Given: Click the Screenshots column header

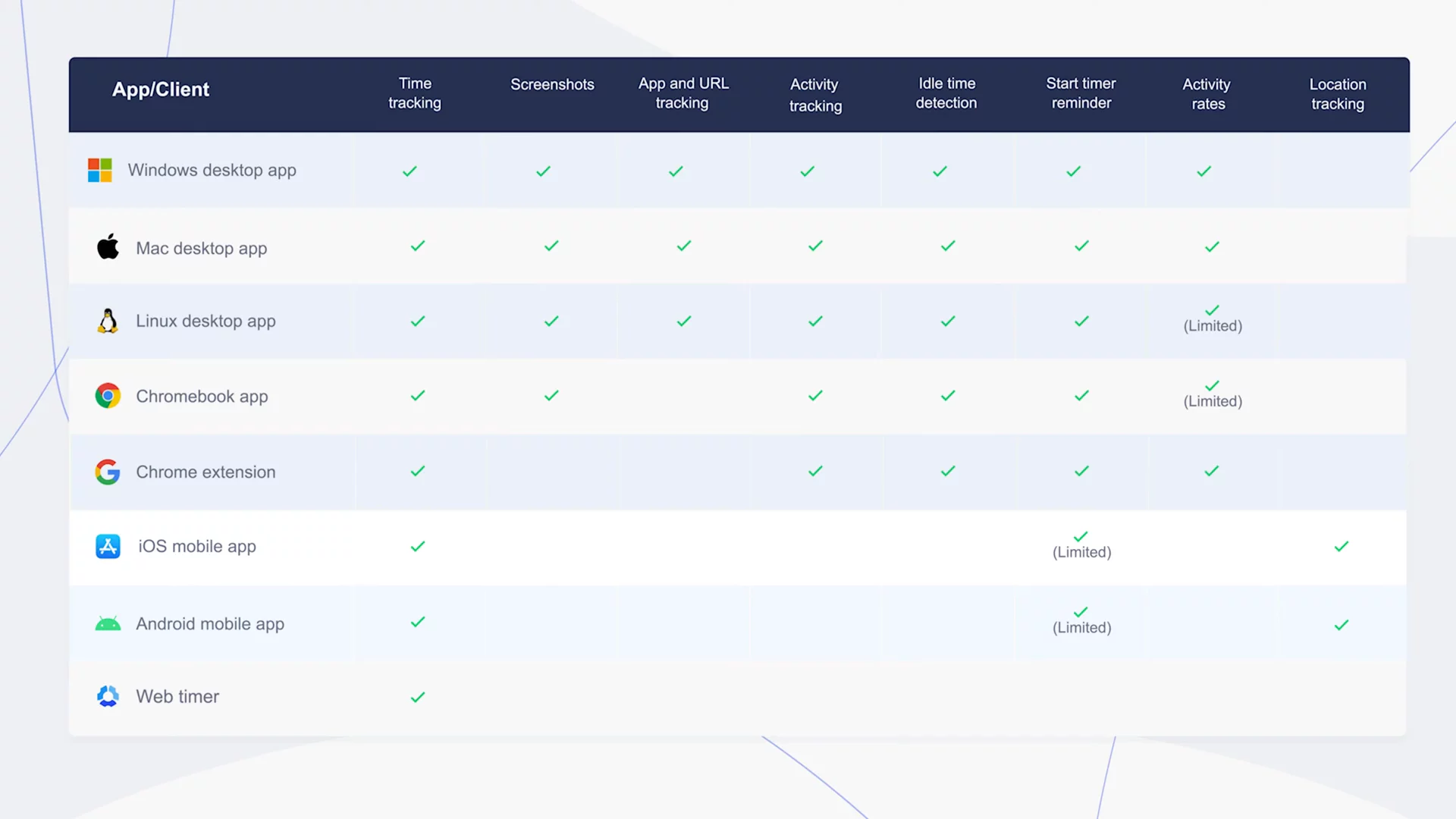Looking at the screenshot, I should 552,85.
